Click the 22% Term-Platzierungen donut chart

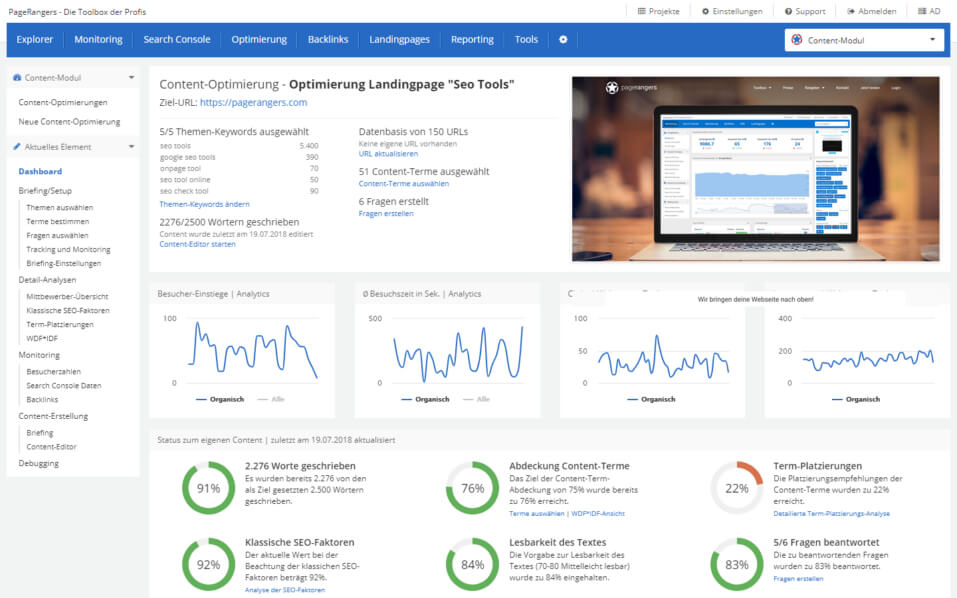[737, 488]
